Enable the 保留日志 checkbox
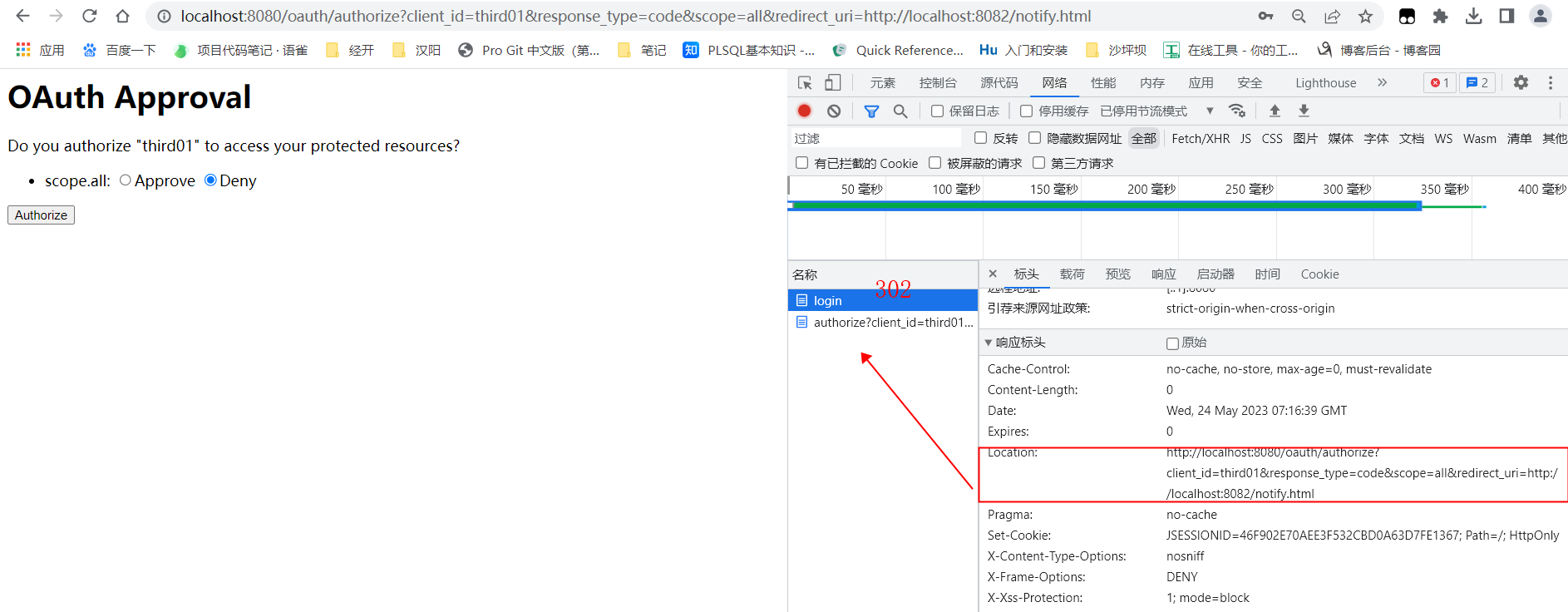 click(937, 111)
